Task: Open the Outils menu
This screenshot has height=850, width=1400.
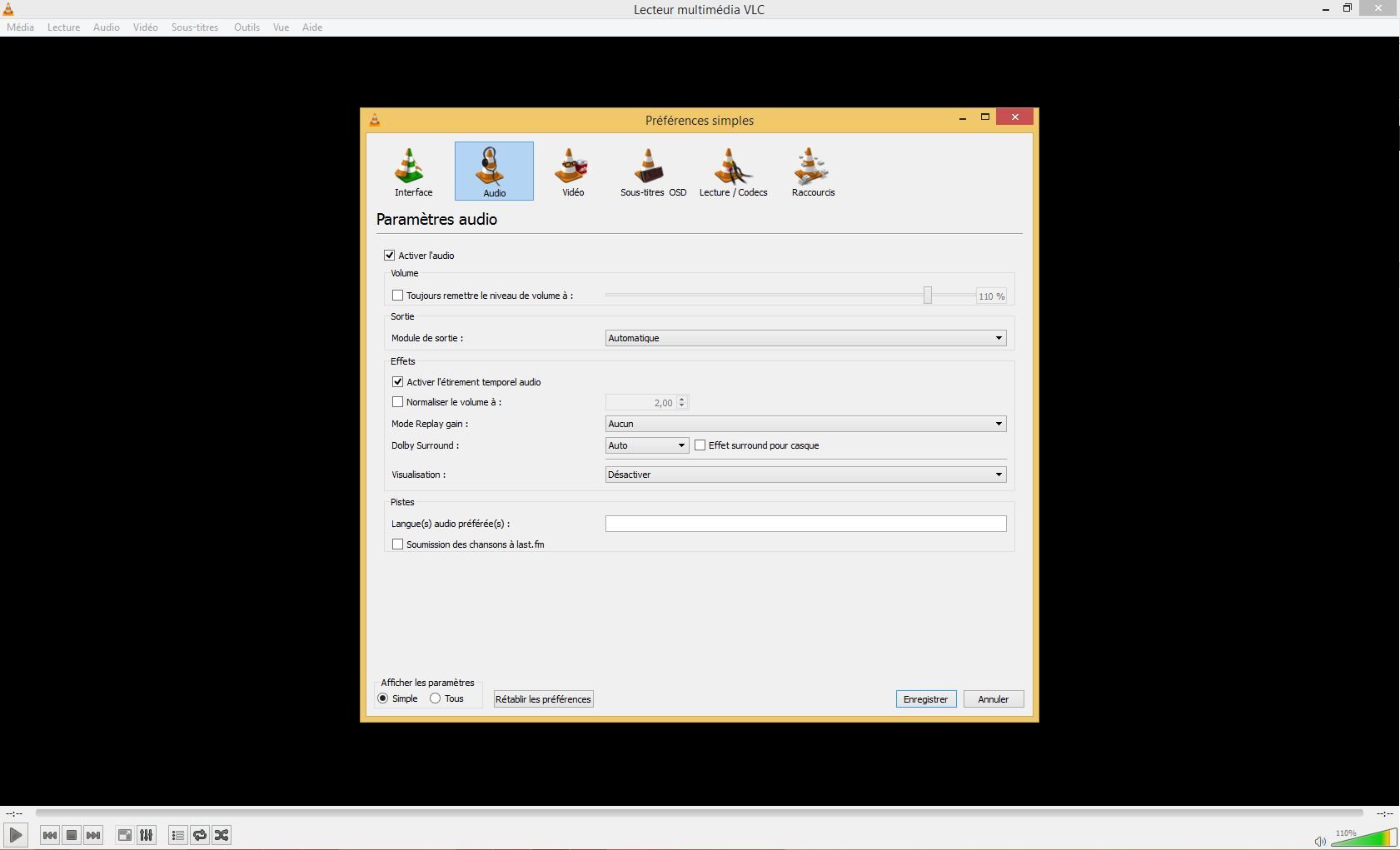Action: click(x=247, y=27)
